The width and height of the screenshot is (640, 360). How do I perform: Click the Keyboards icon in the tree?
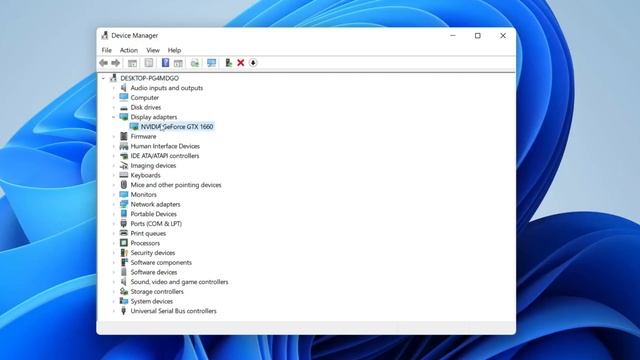click(x=124, y=175)
